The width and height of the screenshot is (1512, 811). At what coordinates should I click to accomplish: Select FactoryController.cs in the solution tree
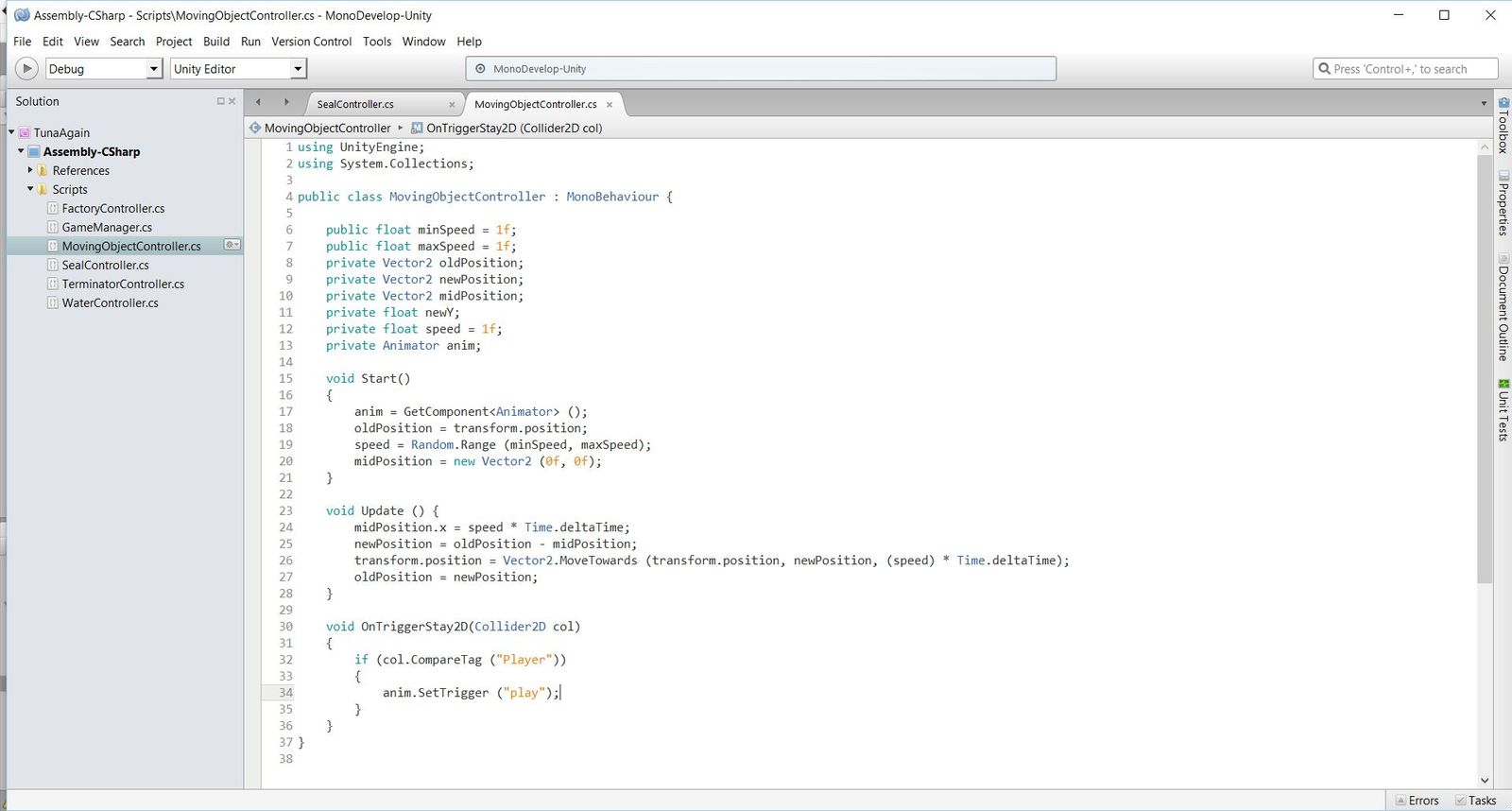[113, 209]
